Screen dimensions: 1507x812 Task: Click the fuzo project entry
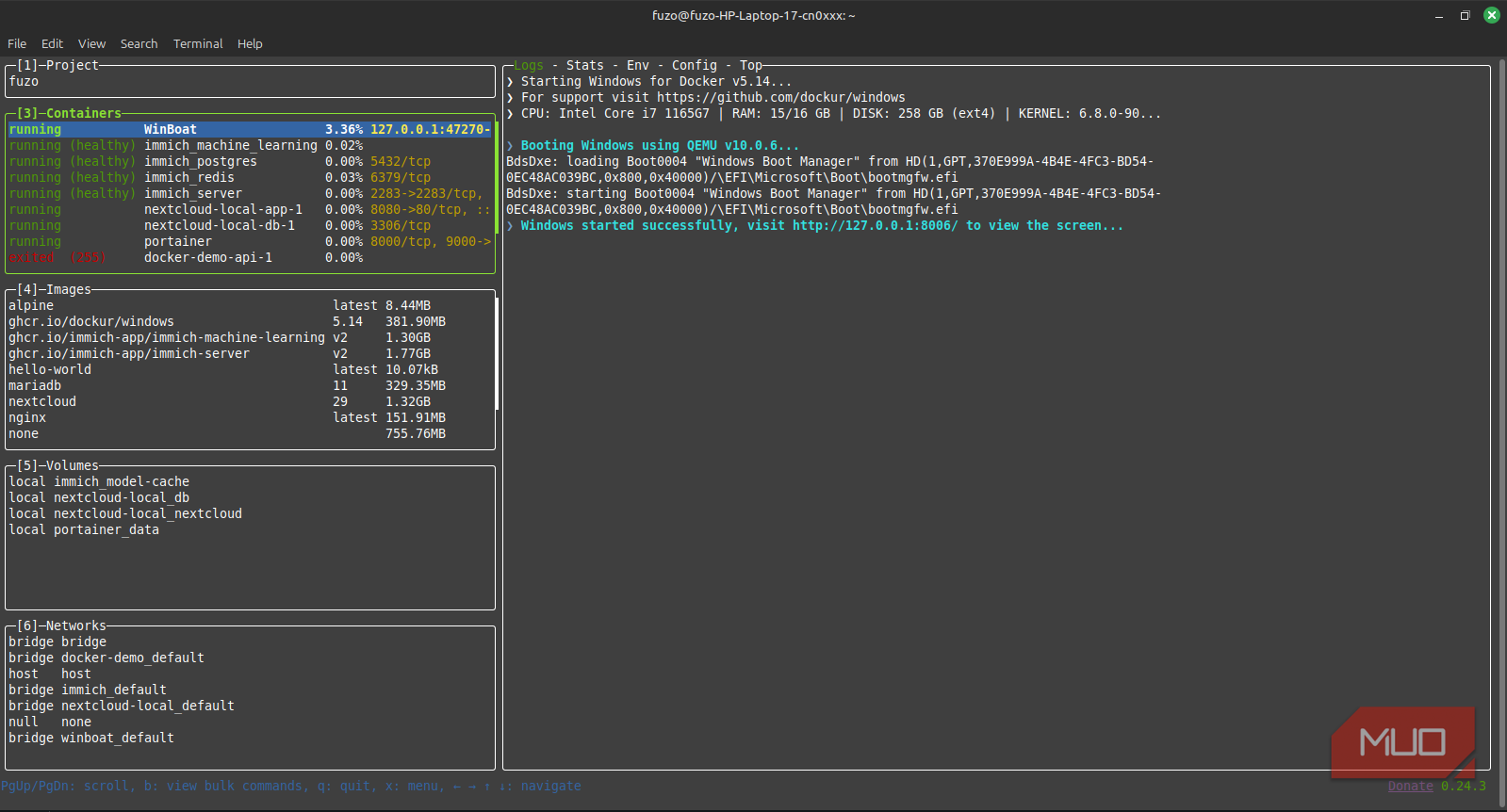click(25, 82)
